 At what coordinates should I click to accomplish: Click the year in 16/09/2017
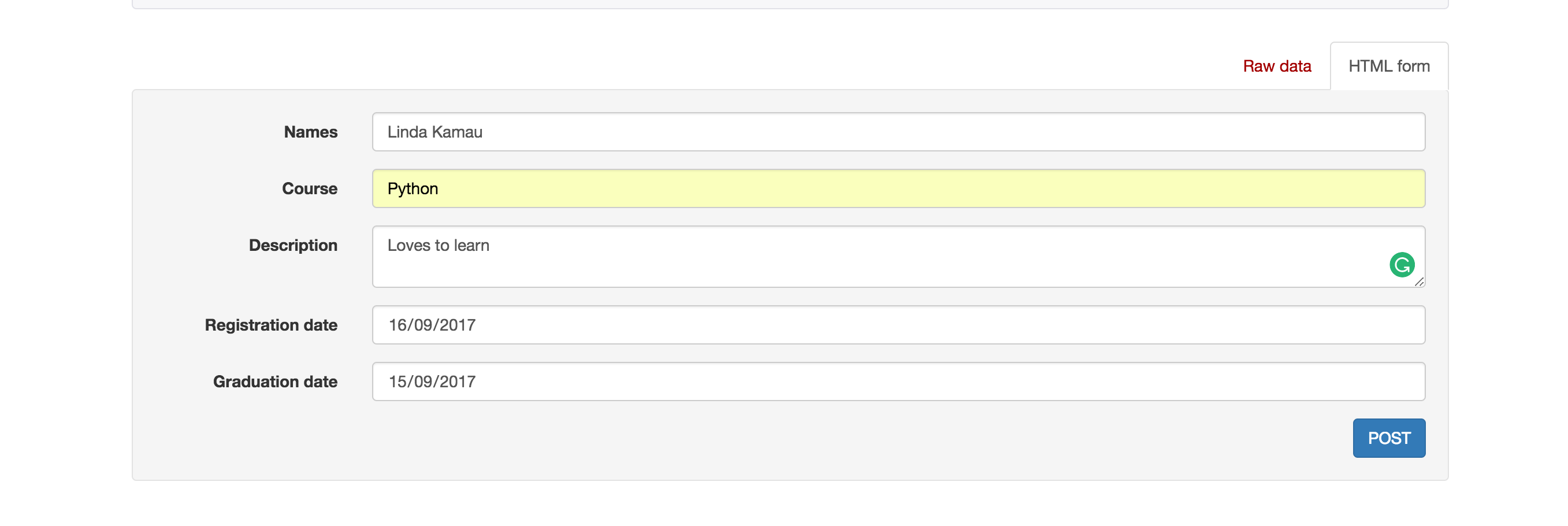458,325
